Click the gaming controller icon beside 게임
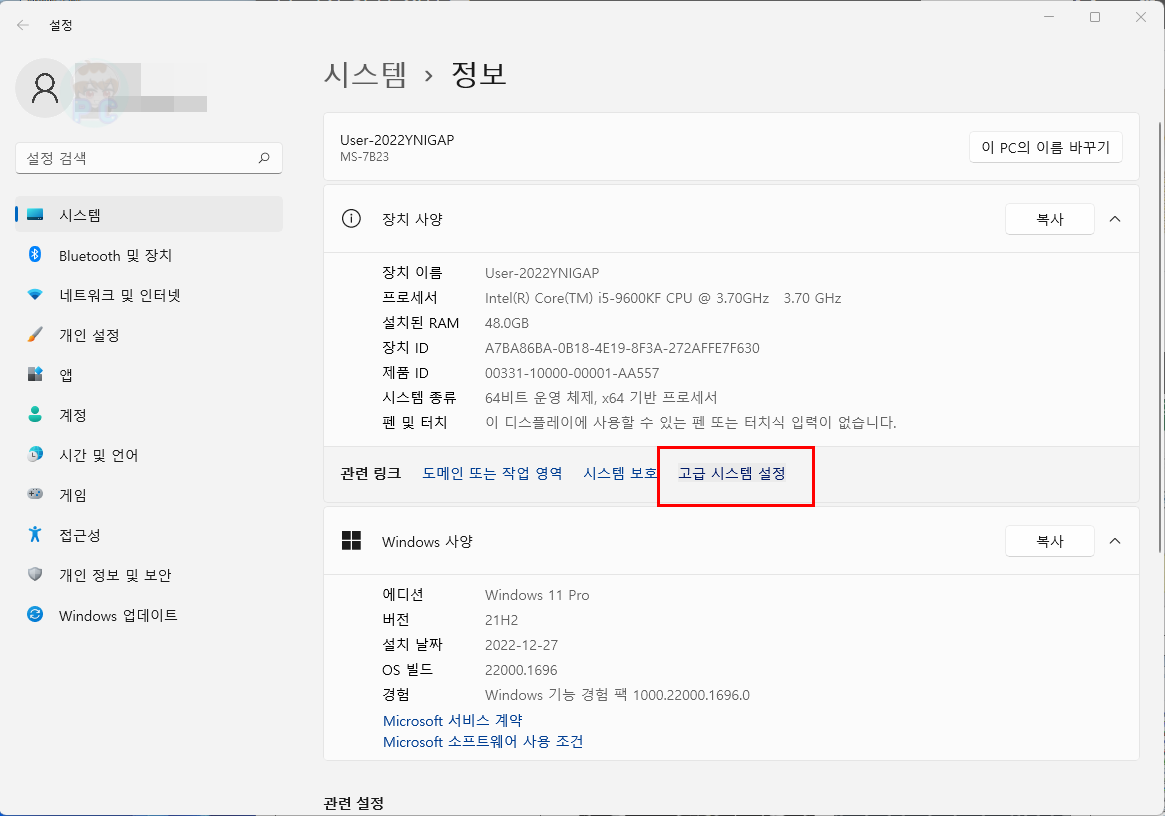 click(35, 494)
